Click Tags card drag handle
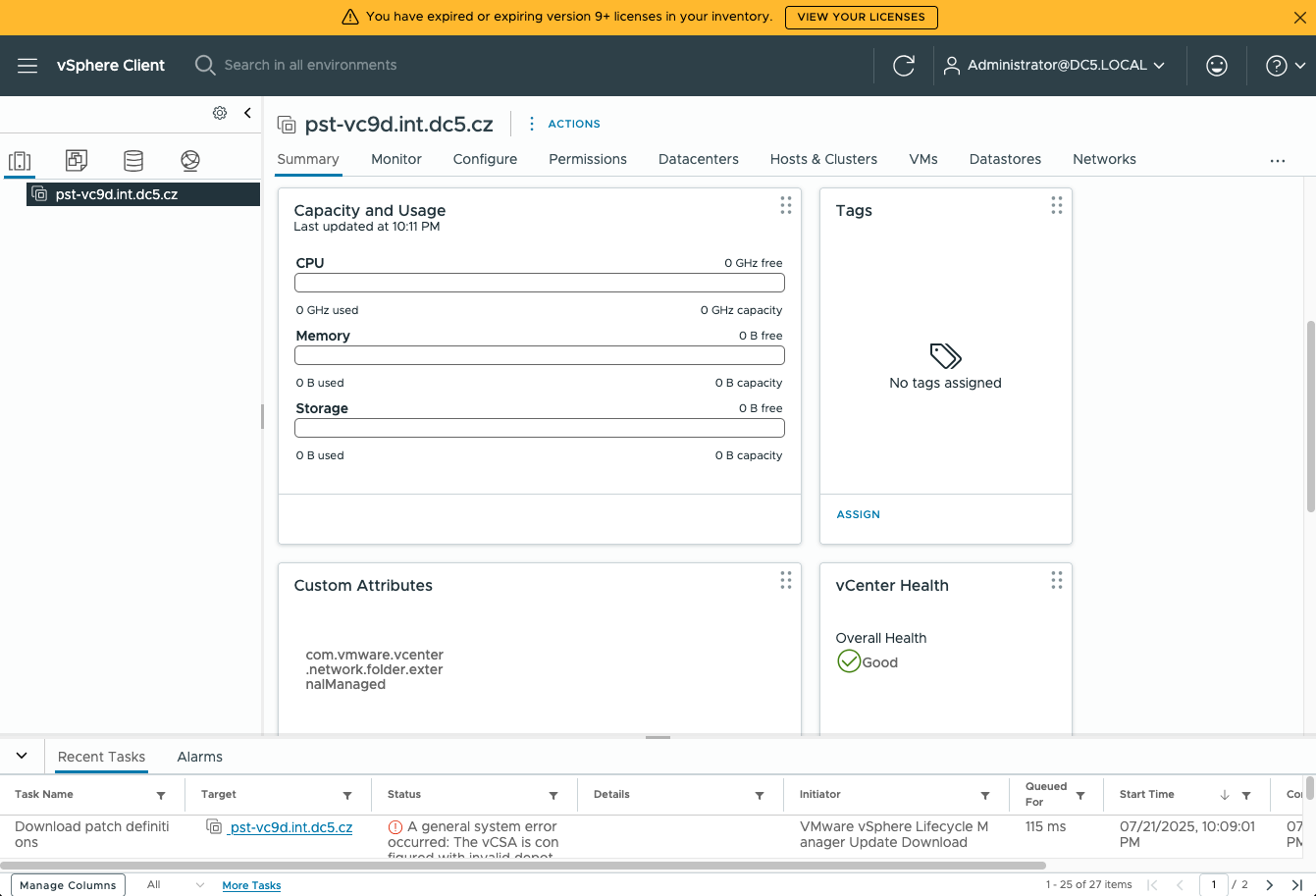 click(1057, 205)
